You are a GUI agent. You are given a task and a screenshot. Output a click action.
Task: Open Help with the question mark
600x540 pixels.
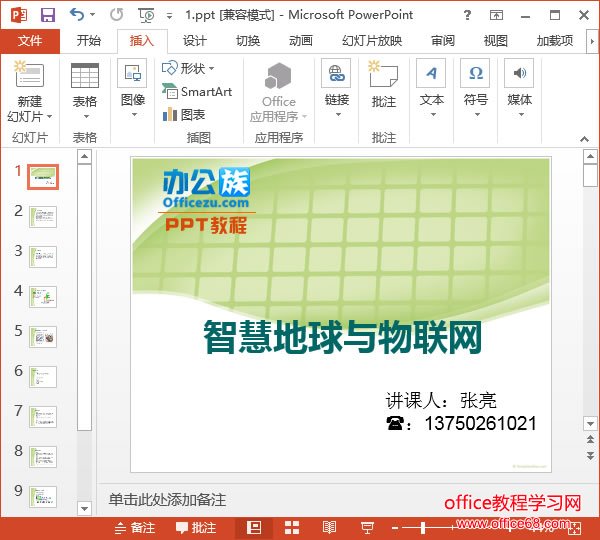click(x=467, y=15)
